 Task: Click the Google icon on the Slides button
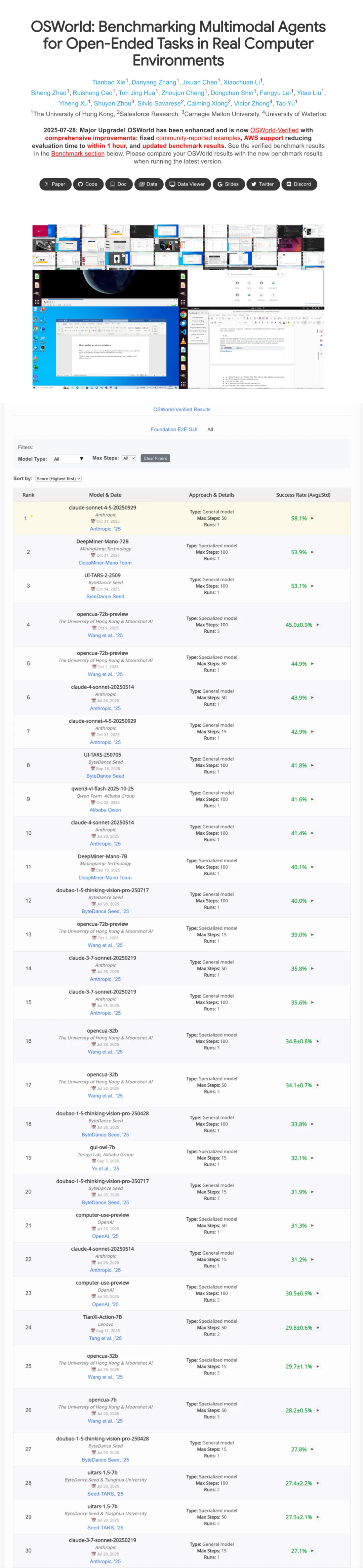219,184
